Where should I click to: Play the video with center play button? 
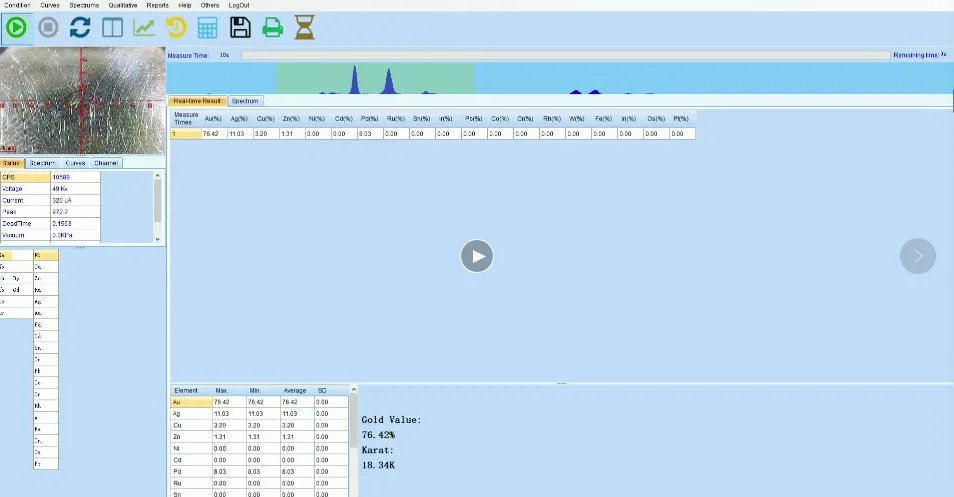477,256
